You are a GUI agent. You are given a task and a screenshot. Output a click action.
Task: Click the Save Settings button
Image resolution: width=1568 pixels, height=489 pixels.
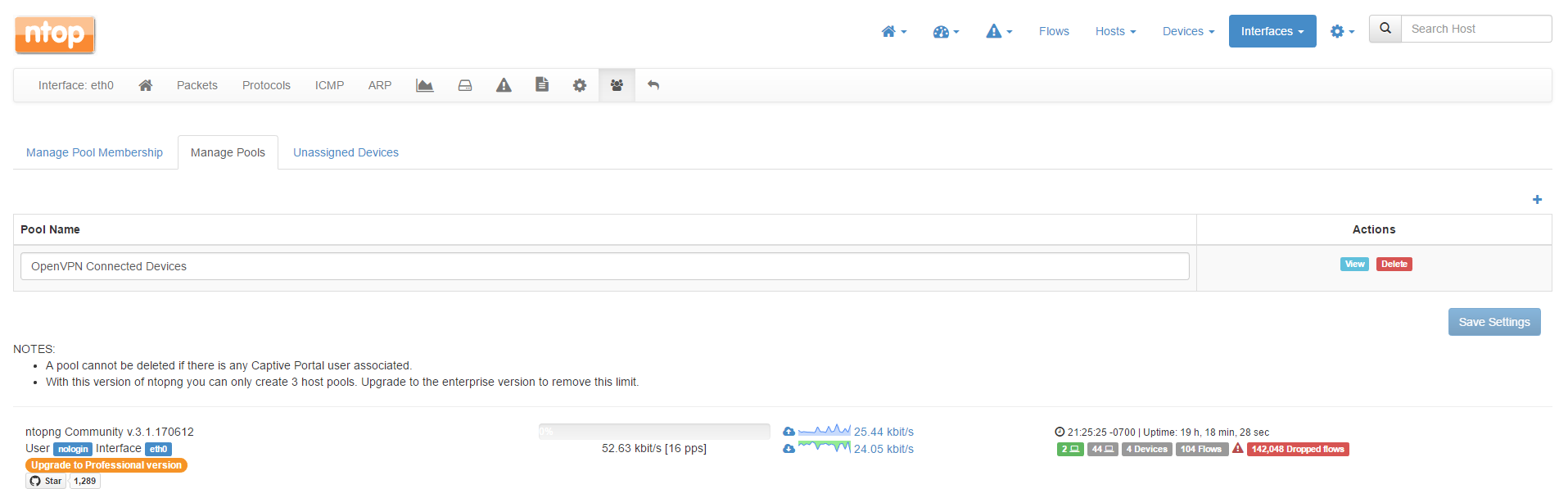point(1493,322)
